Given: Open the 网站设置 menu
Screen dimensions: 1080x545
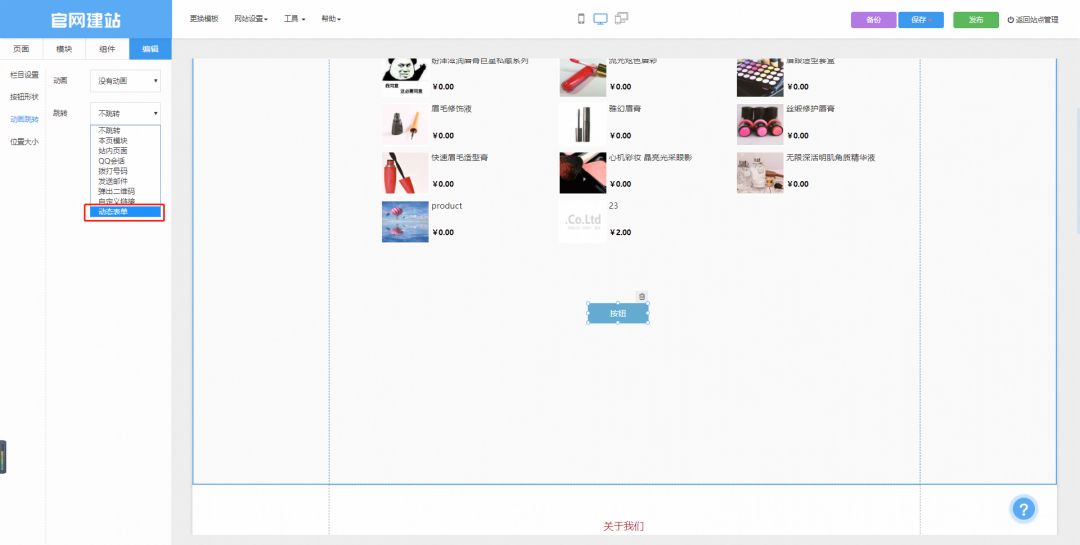Looking at the screenshot, I should click(251, 19).
